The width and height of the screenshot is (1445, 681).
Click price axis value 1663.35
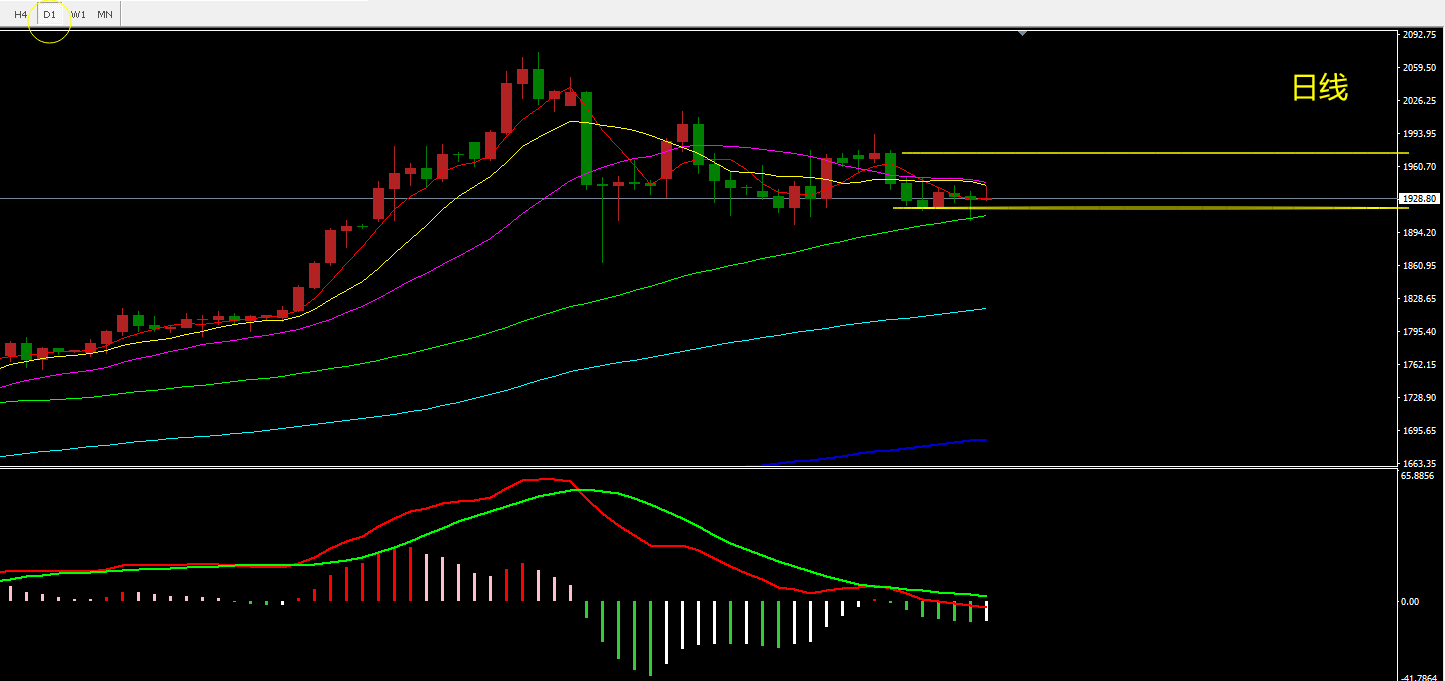coord(1420,463)
